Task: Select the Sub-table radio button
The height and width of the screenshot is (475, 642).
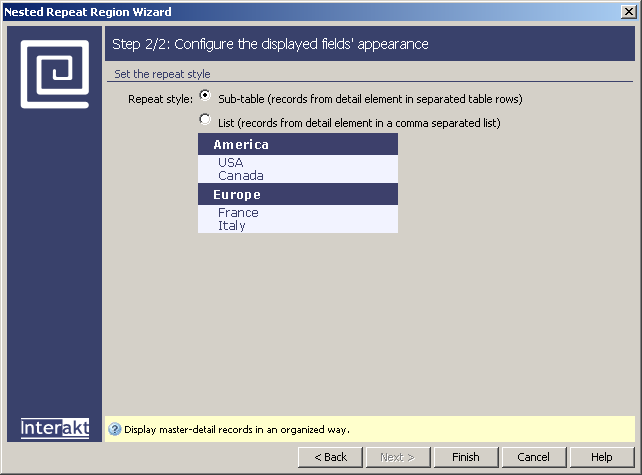Action: click(x=205, y=97)
